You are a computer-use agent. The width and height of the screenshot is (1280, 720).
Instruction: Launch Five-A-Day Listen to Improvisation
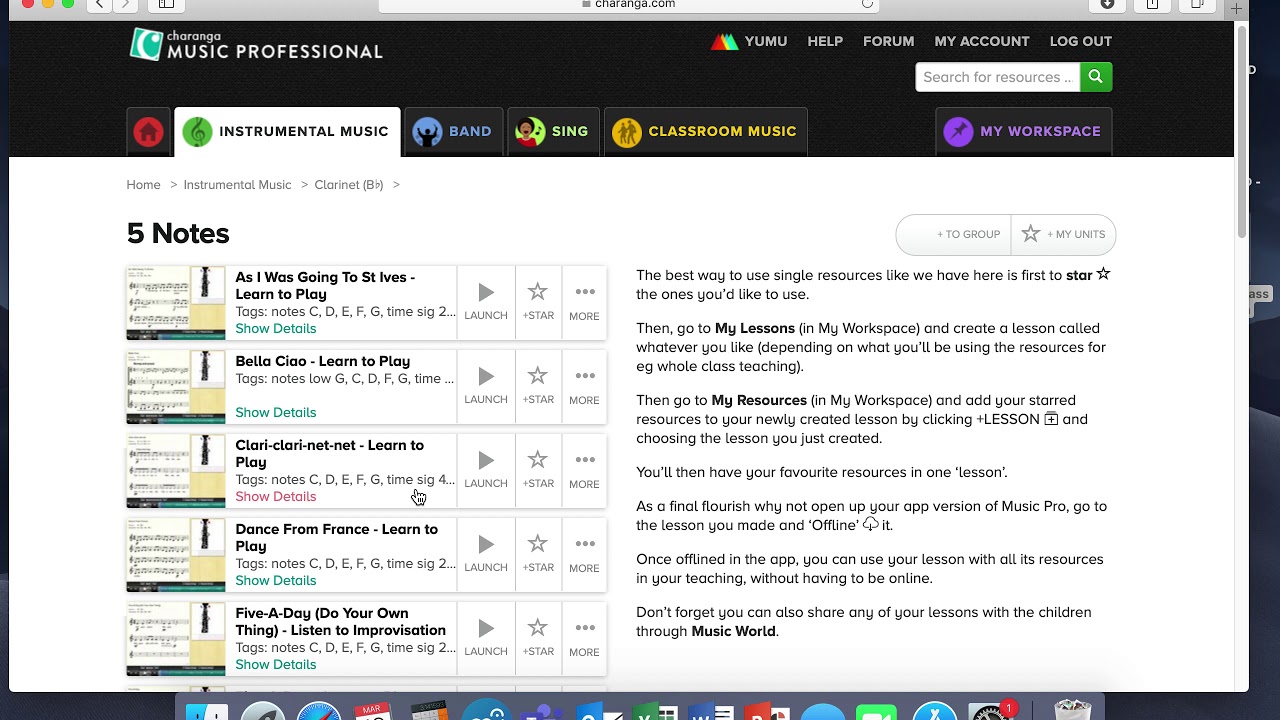pos(486,637)
